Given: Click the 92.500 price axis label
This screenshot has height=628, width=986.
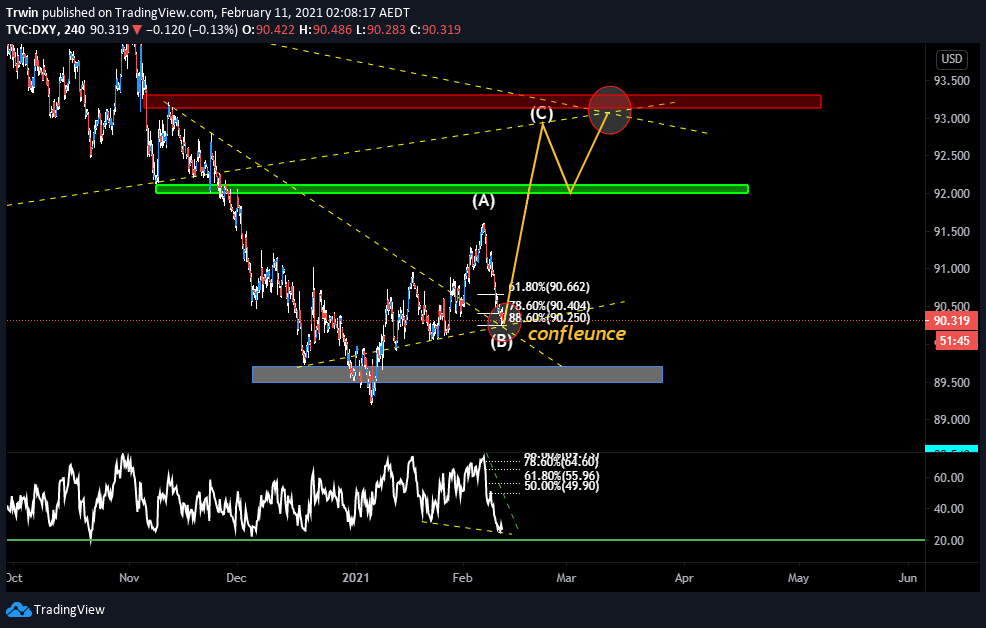Looking at the screenshot, I should click(x=951, y=156).
